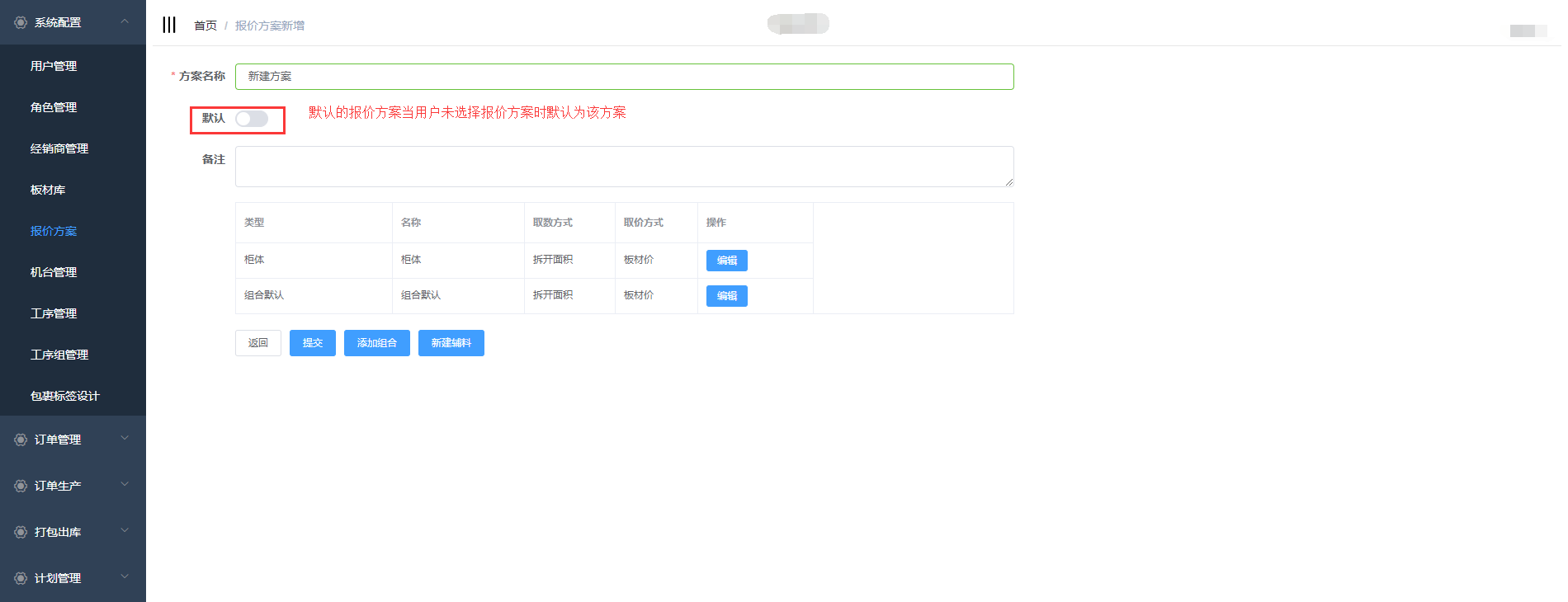
Task: Click into the 备注 text area
Action: 624,167
